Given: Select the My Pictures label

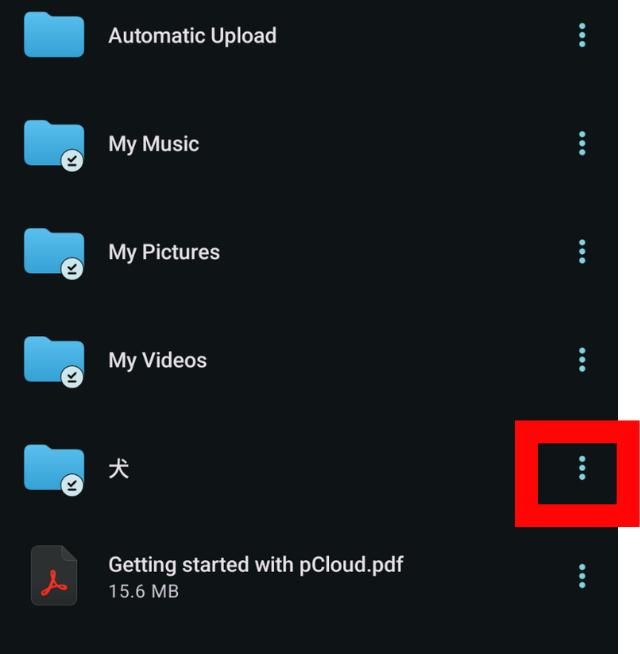Looking at the screenshot, I should click(164, 252).
